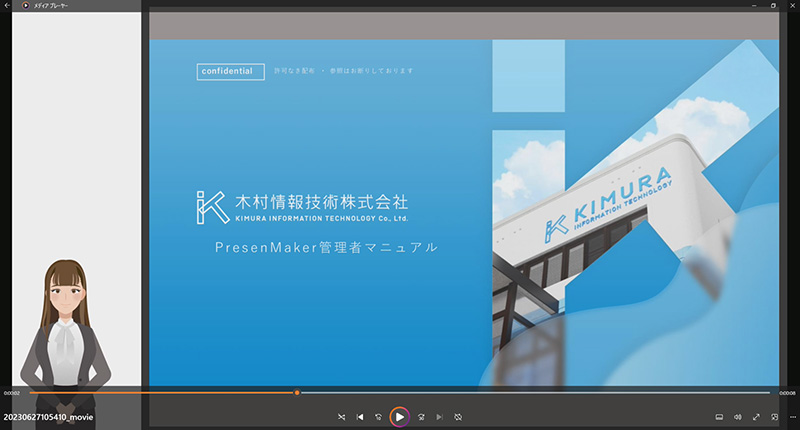Click the remaining time label

point(788,392)
